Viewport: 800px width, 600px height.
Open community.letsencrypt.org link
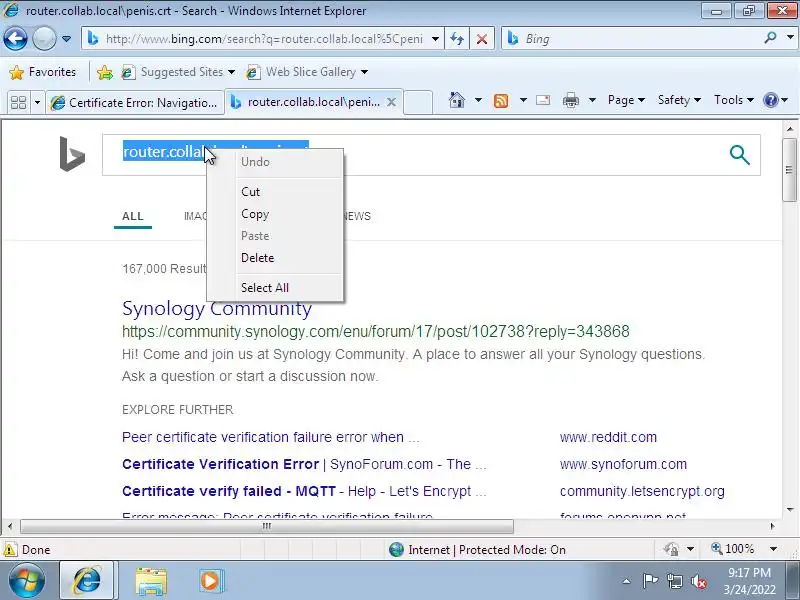point(642,491)
